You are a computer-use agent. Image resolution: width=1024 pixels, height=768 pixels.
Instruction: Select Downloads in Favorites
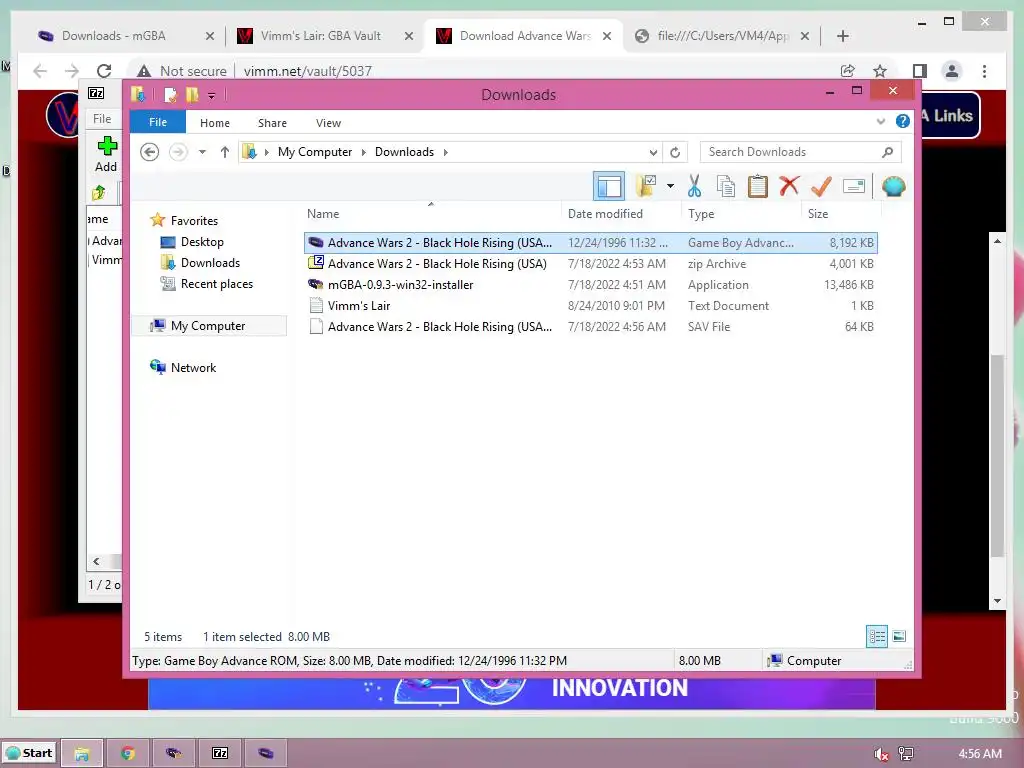coord(210,263)
